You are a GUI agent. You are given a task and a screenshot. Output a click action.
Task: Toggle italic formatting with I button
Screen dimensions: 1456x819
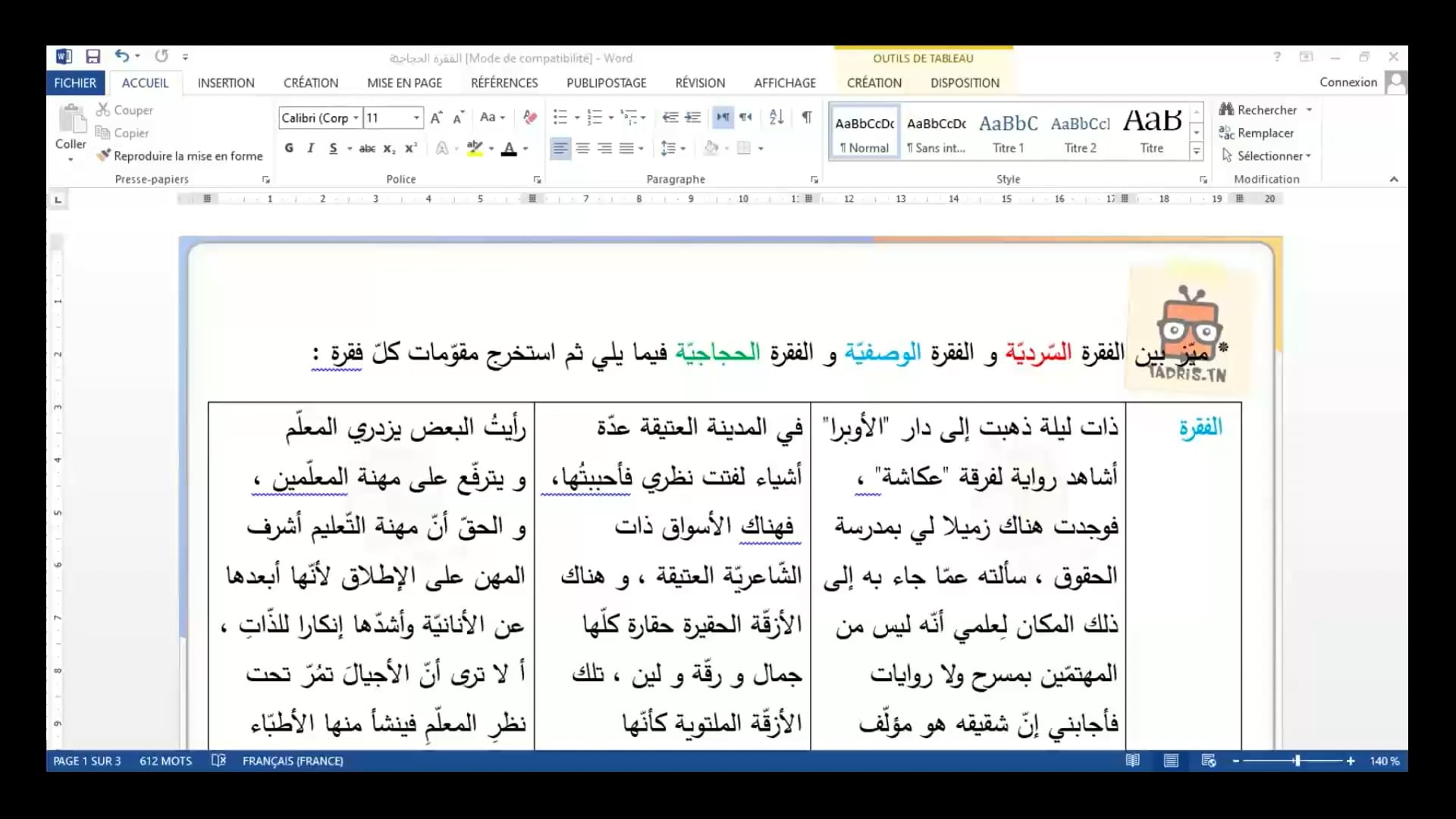(310, 149)
